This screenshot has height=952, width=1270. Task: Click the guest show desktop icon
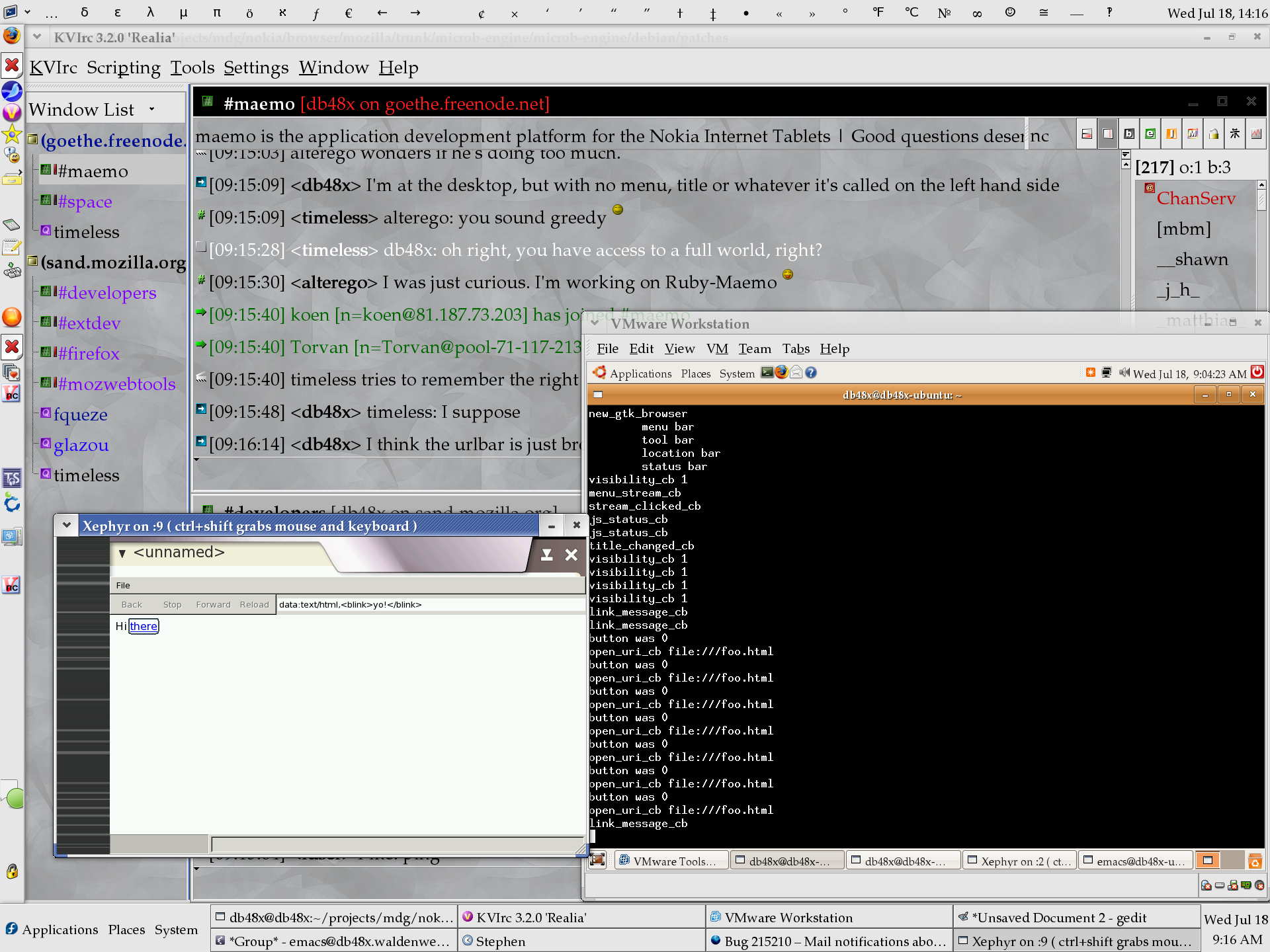click(597, 860)
